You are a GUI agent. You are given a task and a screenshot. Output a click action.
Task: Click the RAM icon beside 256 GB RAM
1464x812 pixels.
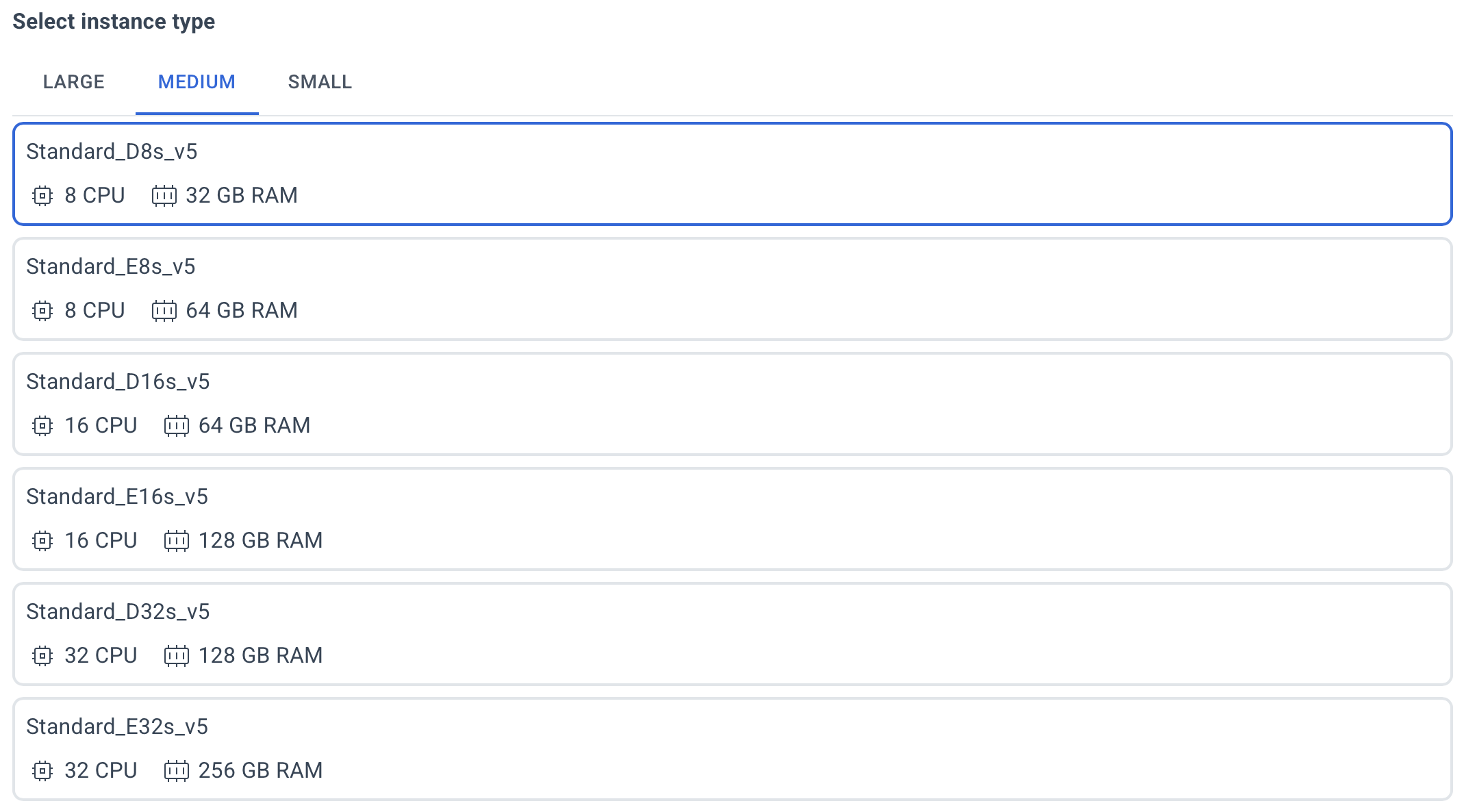point(177,771)
